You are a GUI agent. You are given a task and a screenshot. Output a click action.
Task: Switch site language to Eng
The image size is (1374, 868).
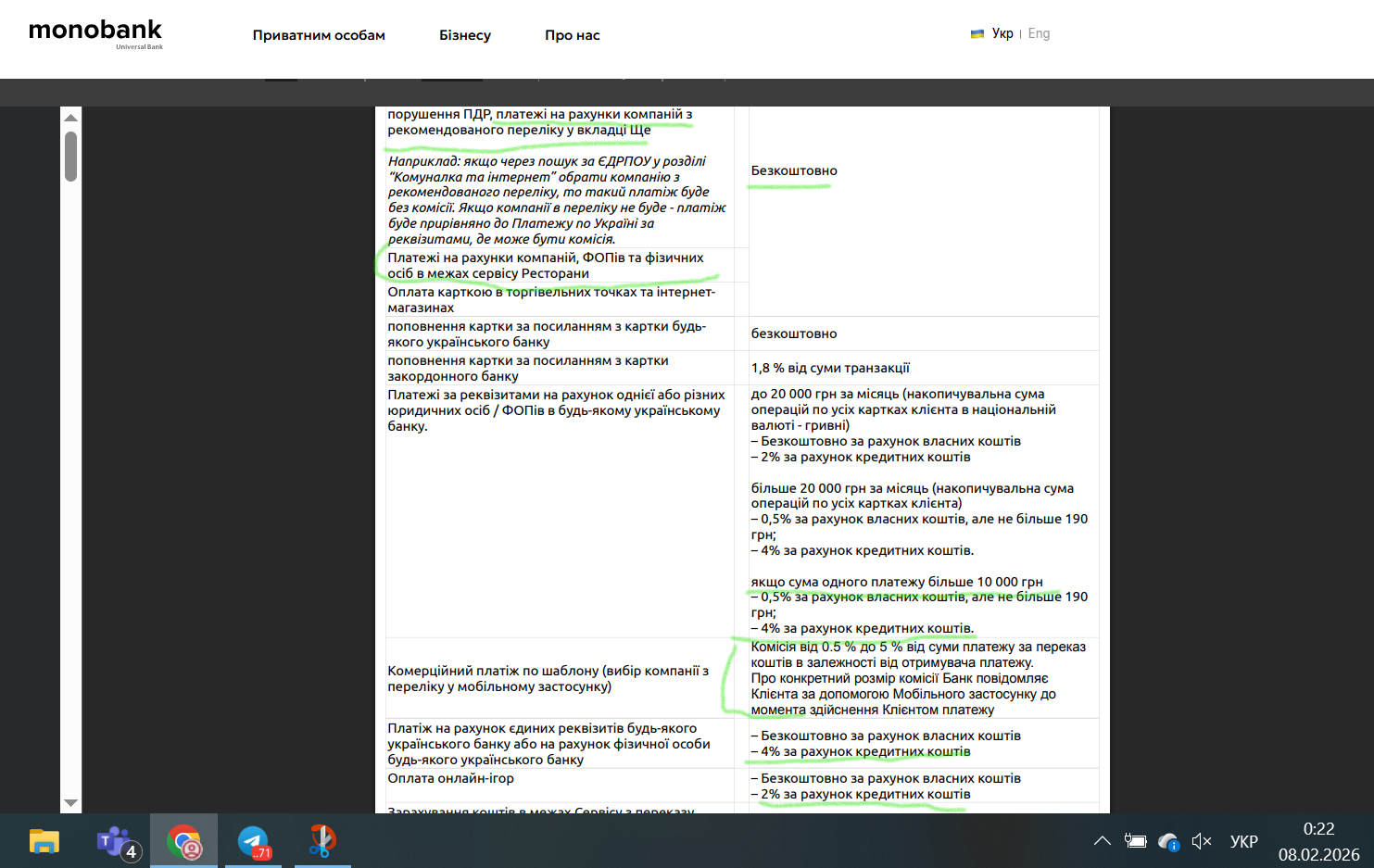point(1039,33)
